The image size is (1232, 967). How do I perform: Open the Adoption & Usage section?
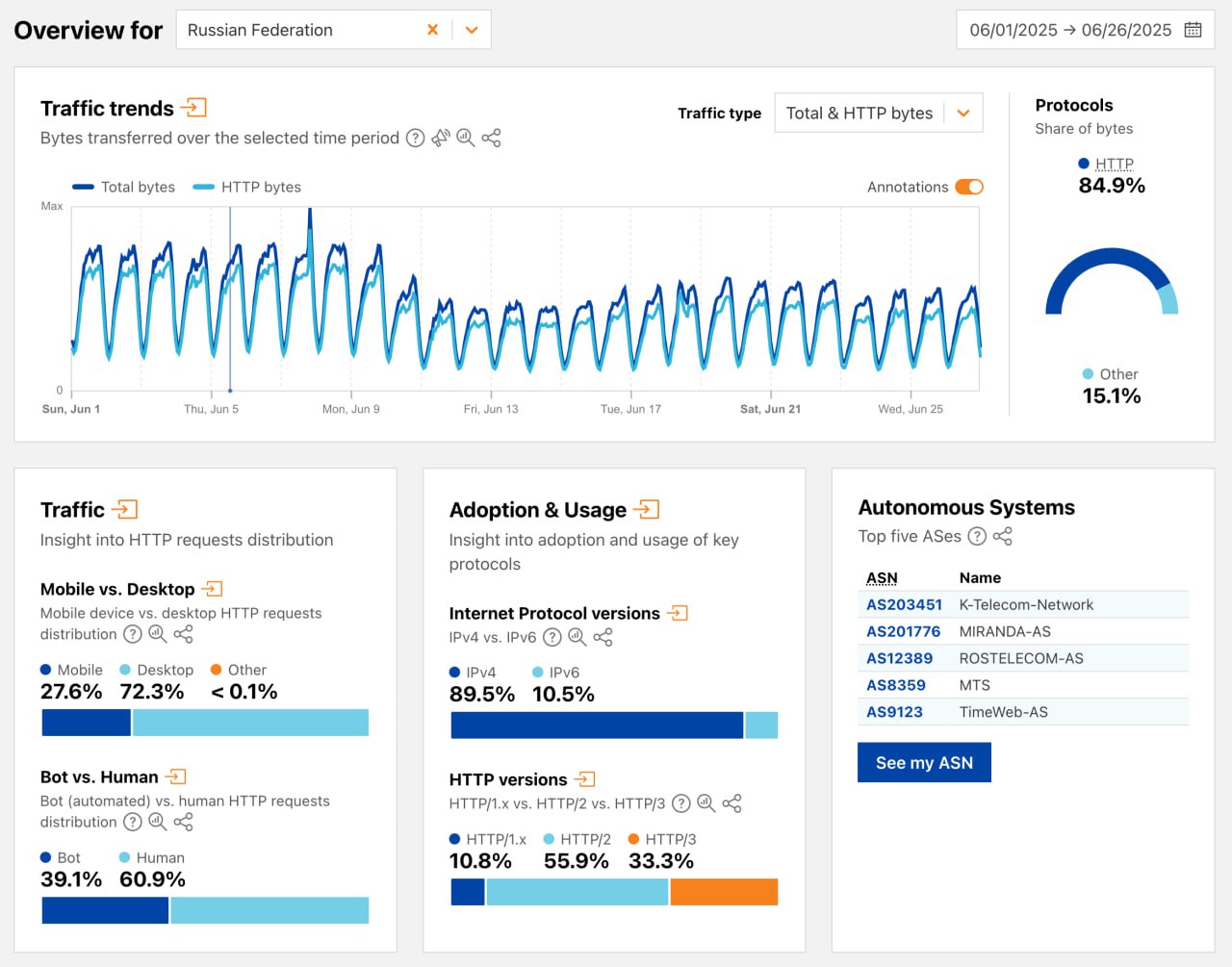648,509
